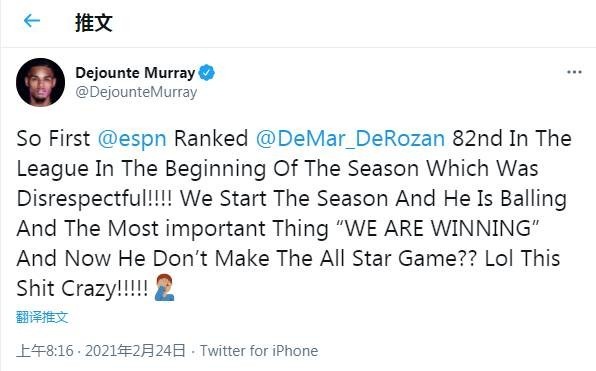The image size is (596, 371).
Task: Click the "82nd In The" text
Action: coord(512,138)
